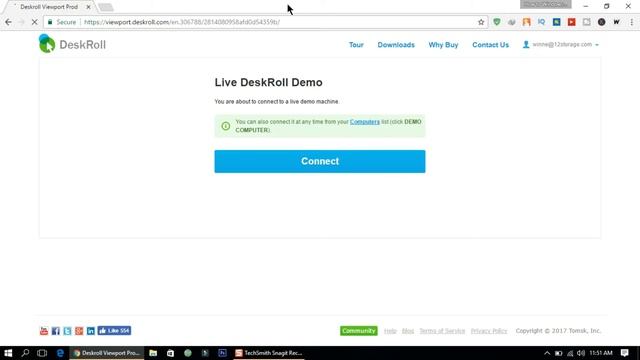Click the gray cloud extension icon

coord(511,22)
